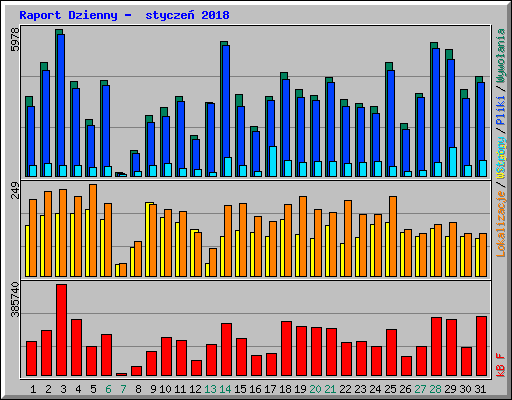
Task: Click the 385740 axis value label
Action: coord(15,299)
